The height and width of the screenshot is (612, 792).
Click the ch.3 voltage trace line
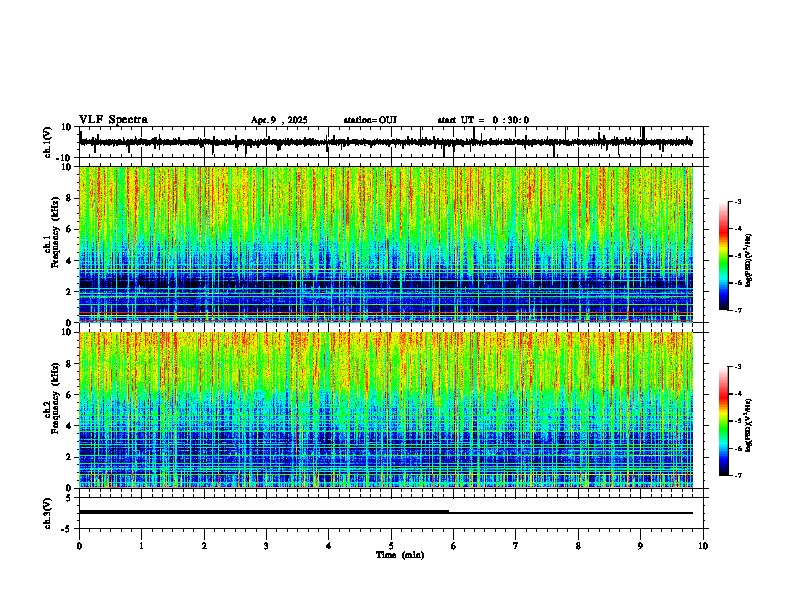386,512
